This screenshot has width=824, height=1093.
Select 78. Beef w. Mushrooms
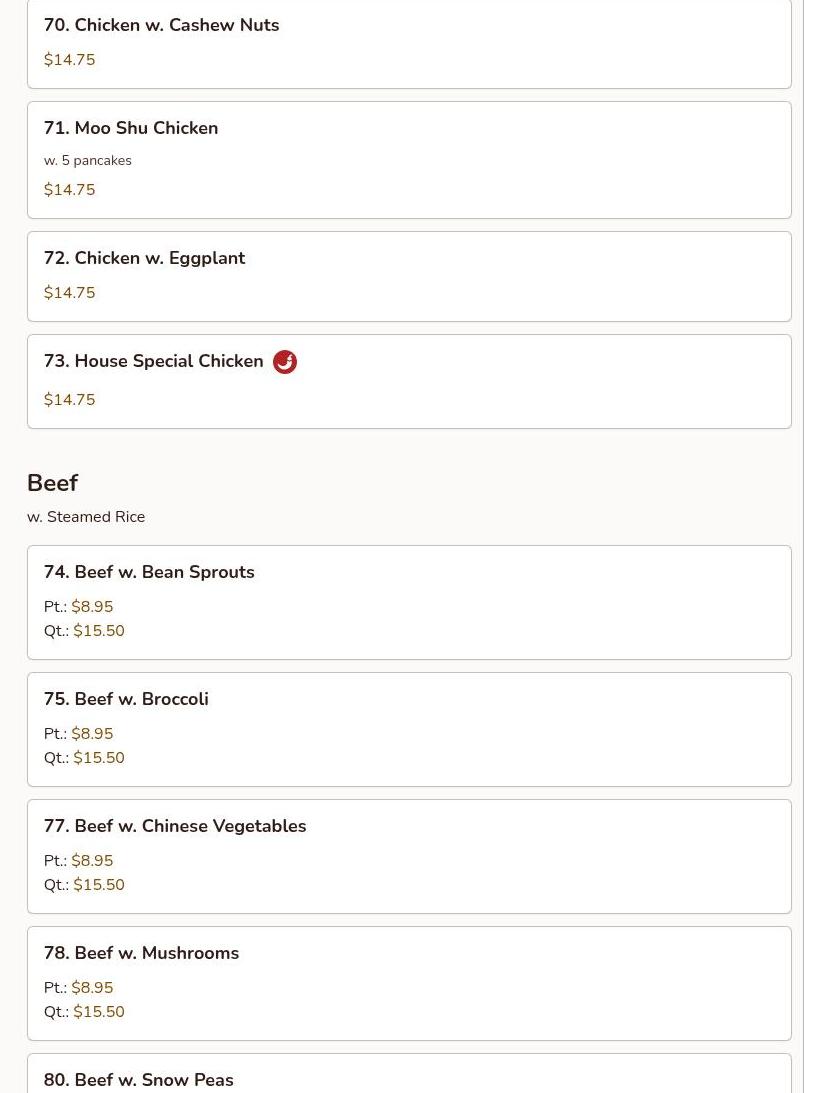click(x=409, y=983)
